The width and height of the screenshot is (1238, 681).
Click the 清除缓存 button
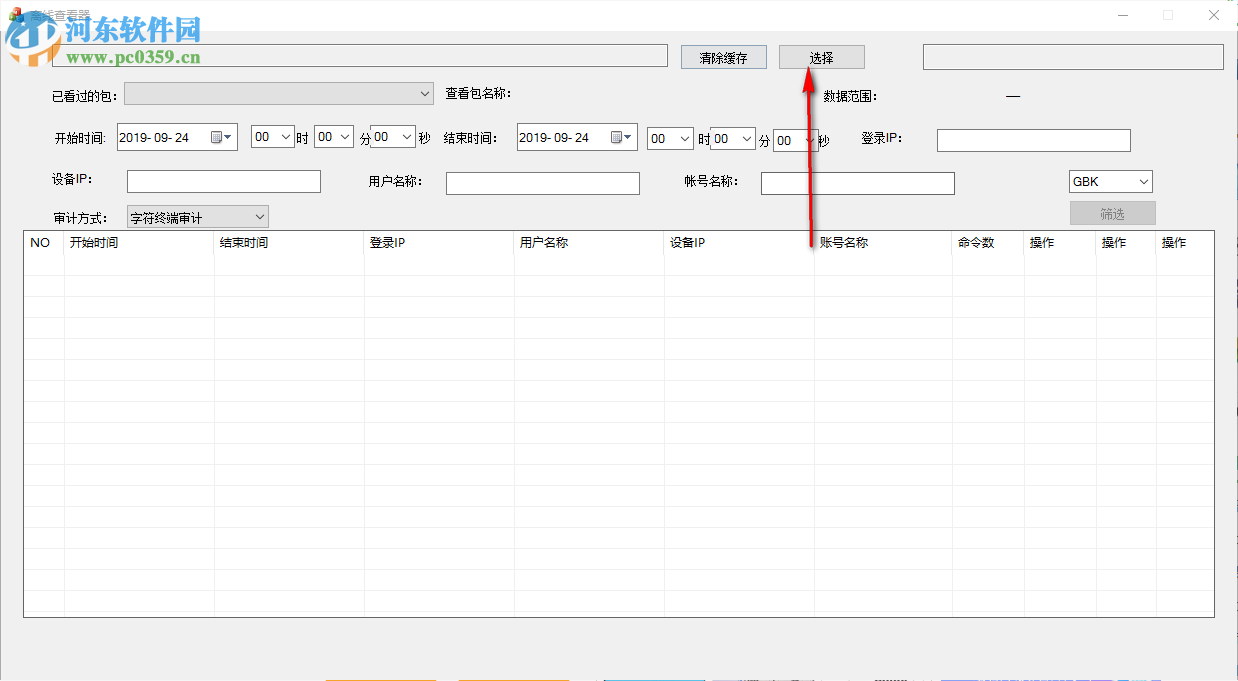724,58
